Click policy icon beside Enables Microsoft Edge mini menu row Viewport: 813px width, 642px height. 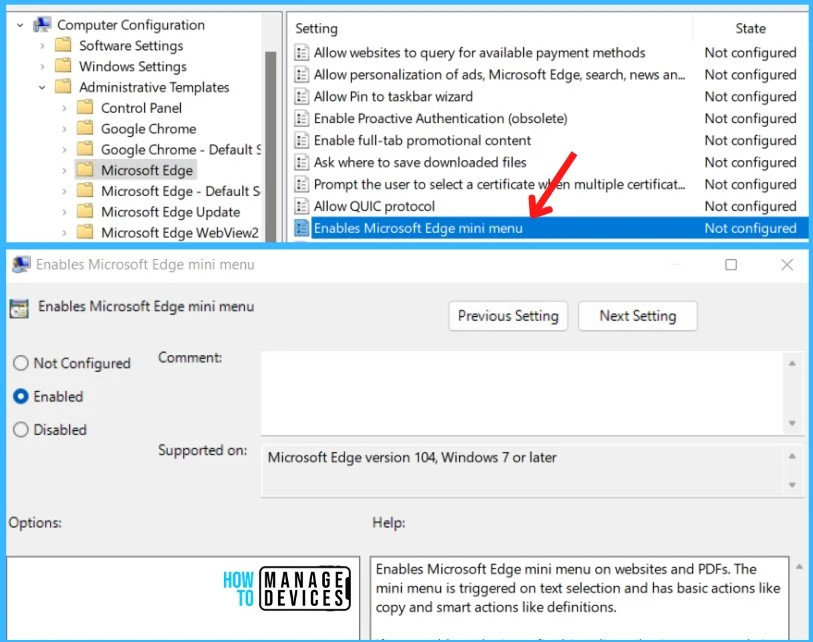302,228
